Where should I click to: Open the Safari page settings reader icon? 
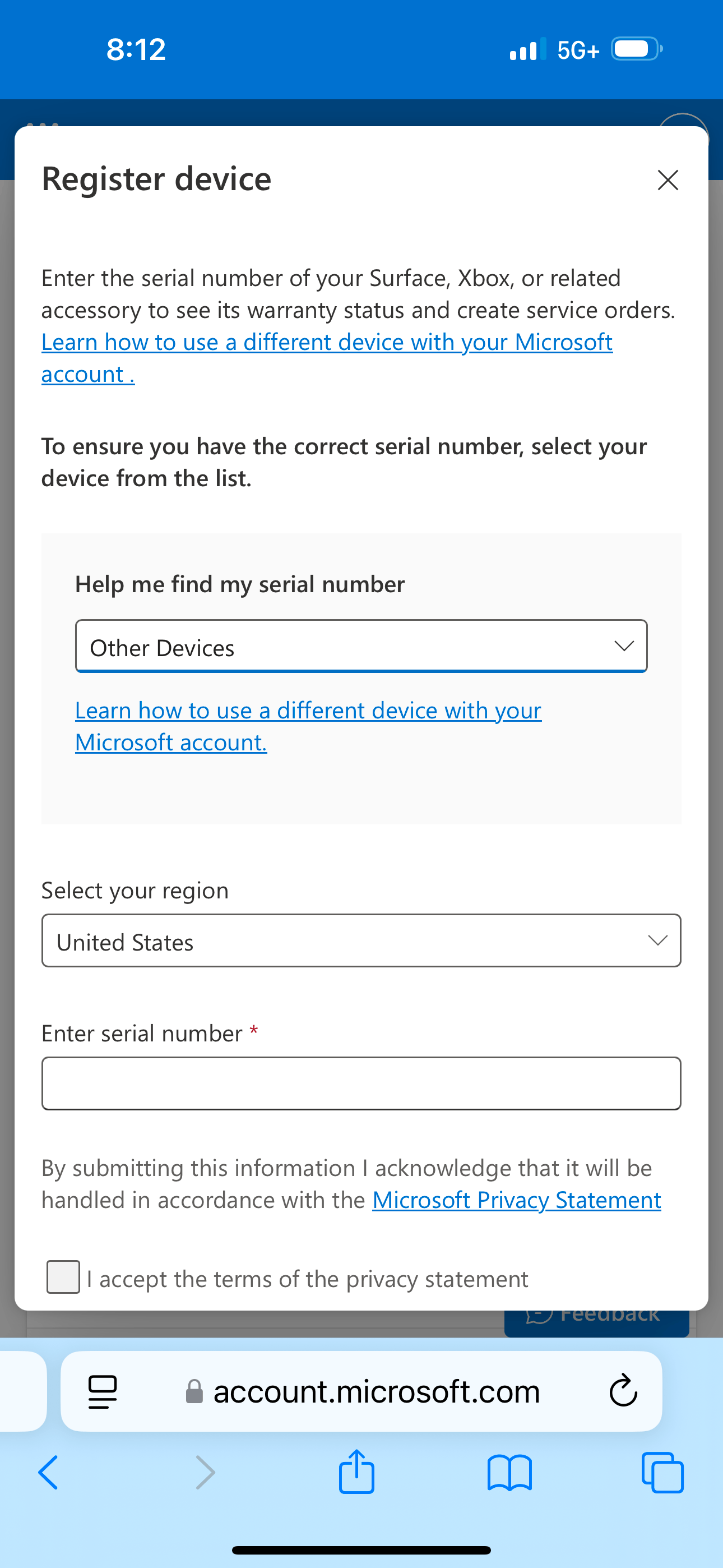(x=102, y=1391)
